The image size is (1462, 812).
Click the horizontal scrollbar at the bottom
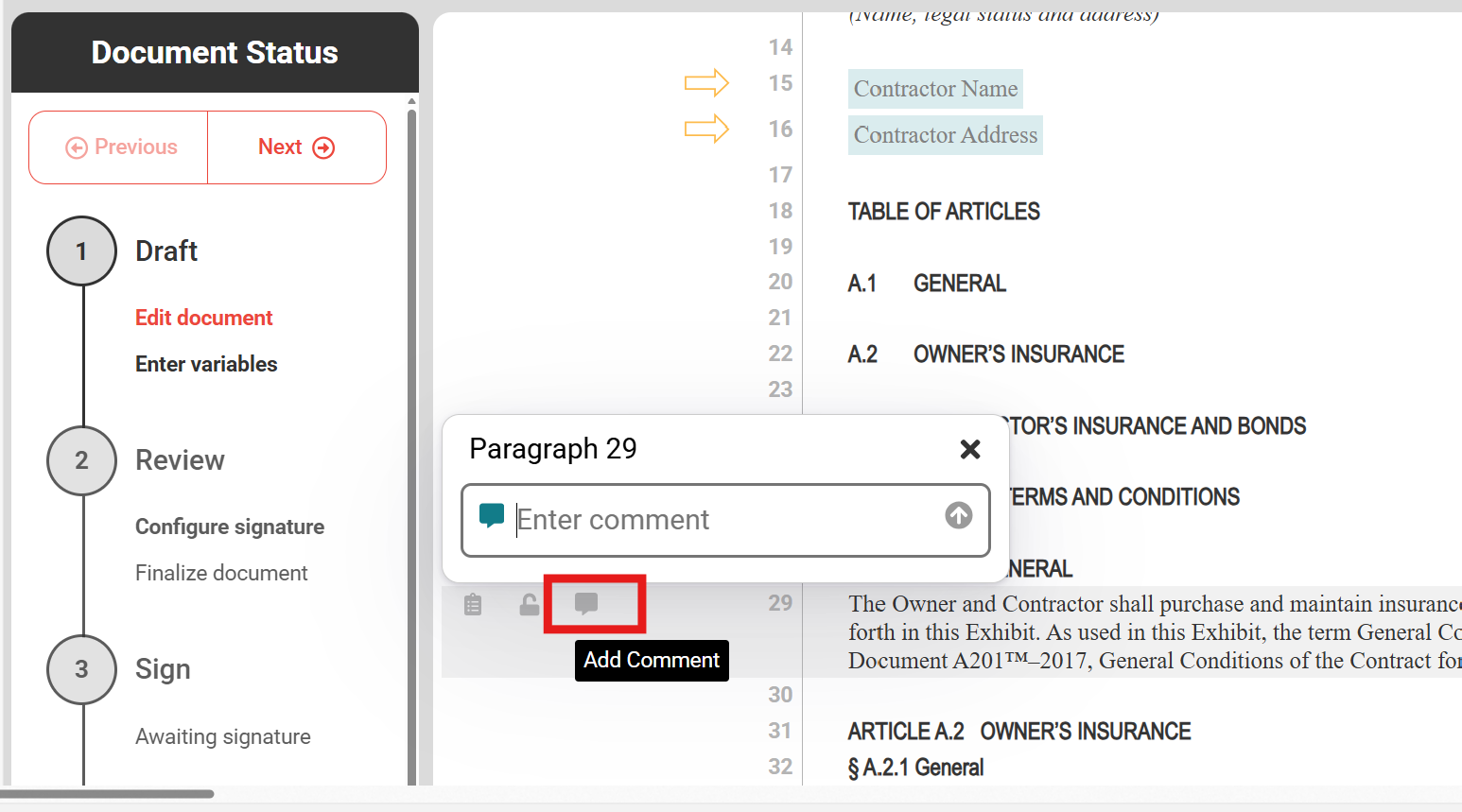pos(109,794)
